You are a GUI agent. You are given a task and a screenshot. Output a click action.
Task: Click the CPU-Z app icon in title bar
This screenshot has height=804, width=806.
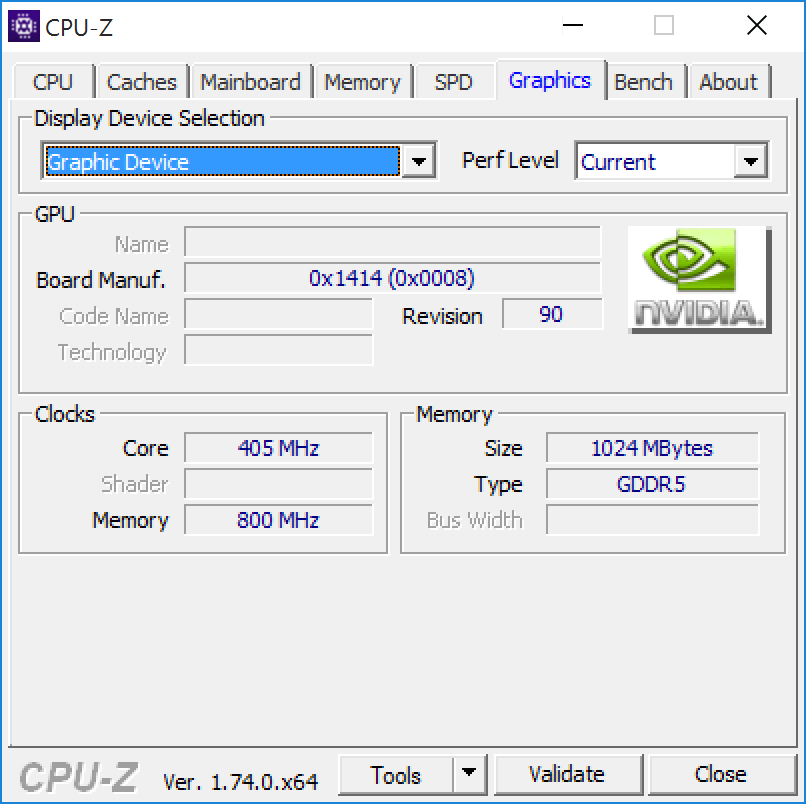(24, 26)
